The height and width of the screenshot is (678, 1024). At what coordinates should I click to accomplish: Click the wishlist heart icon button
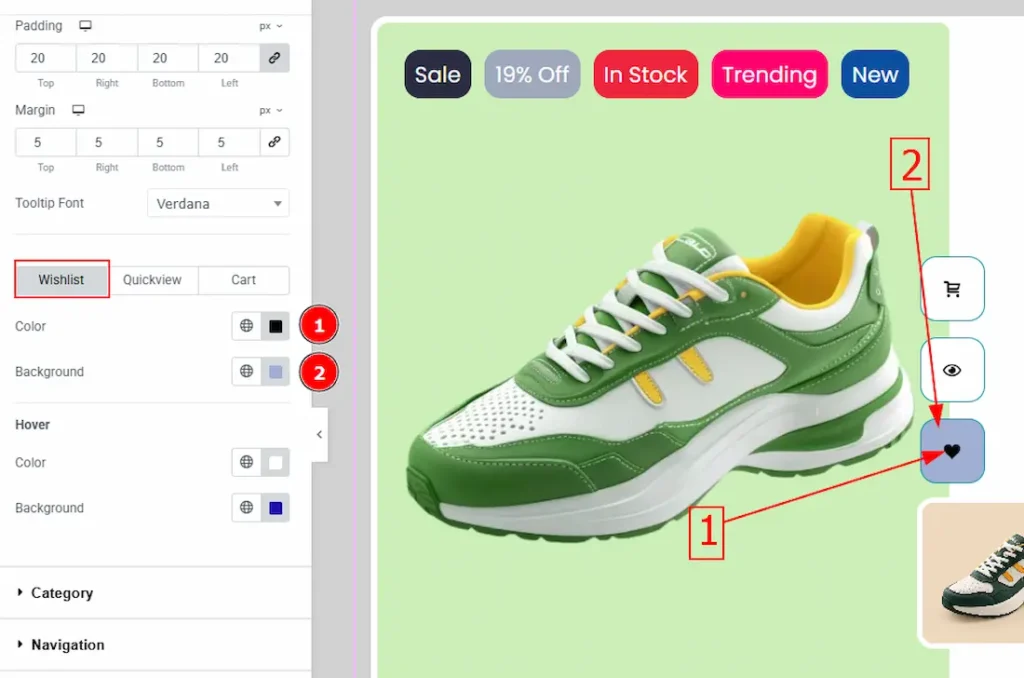pos(952,451)
